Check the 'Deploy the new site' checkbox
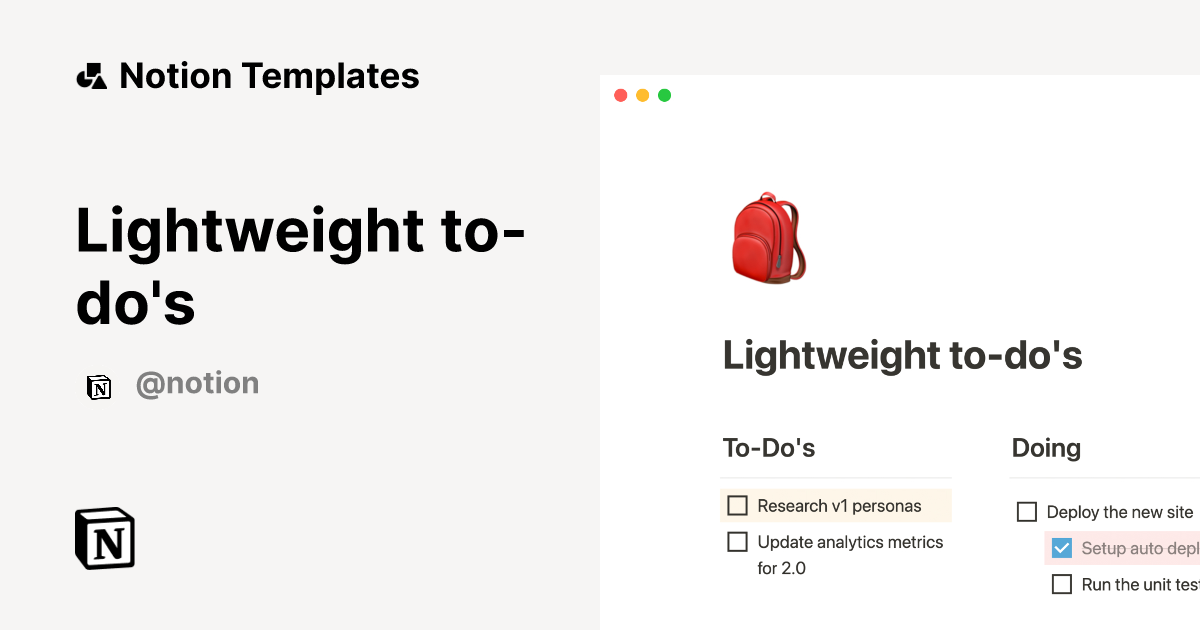1200x630 pixels. [1027, 511]
